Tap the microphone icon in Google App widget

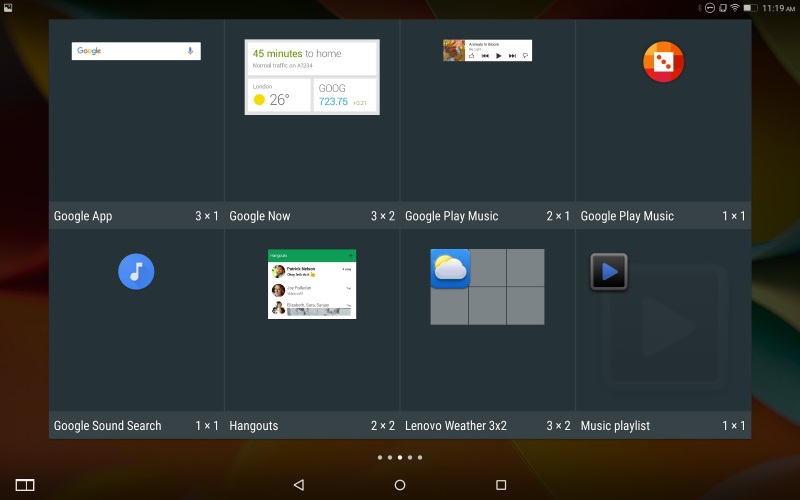[190, 51]
